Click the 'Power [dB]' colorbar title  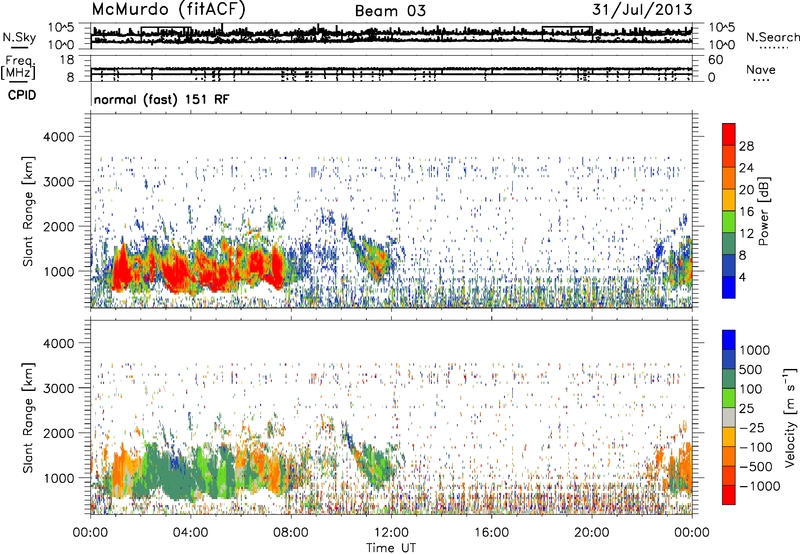click(x=764, y=211)
